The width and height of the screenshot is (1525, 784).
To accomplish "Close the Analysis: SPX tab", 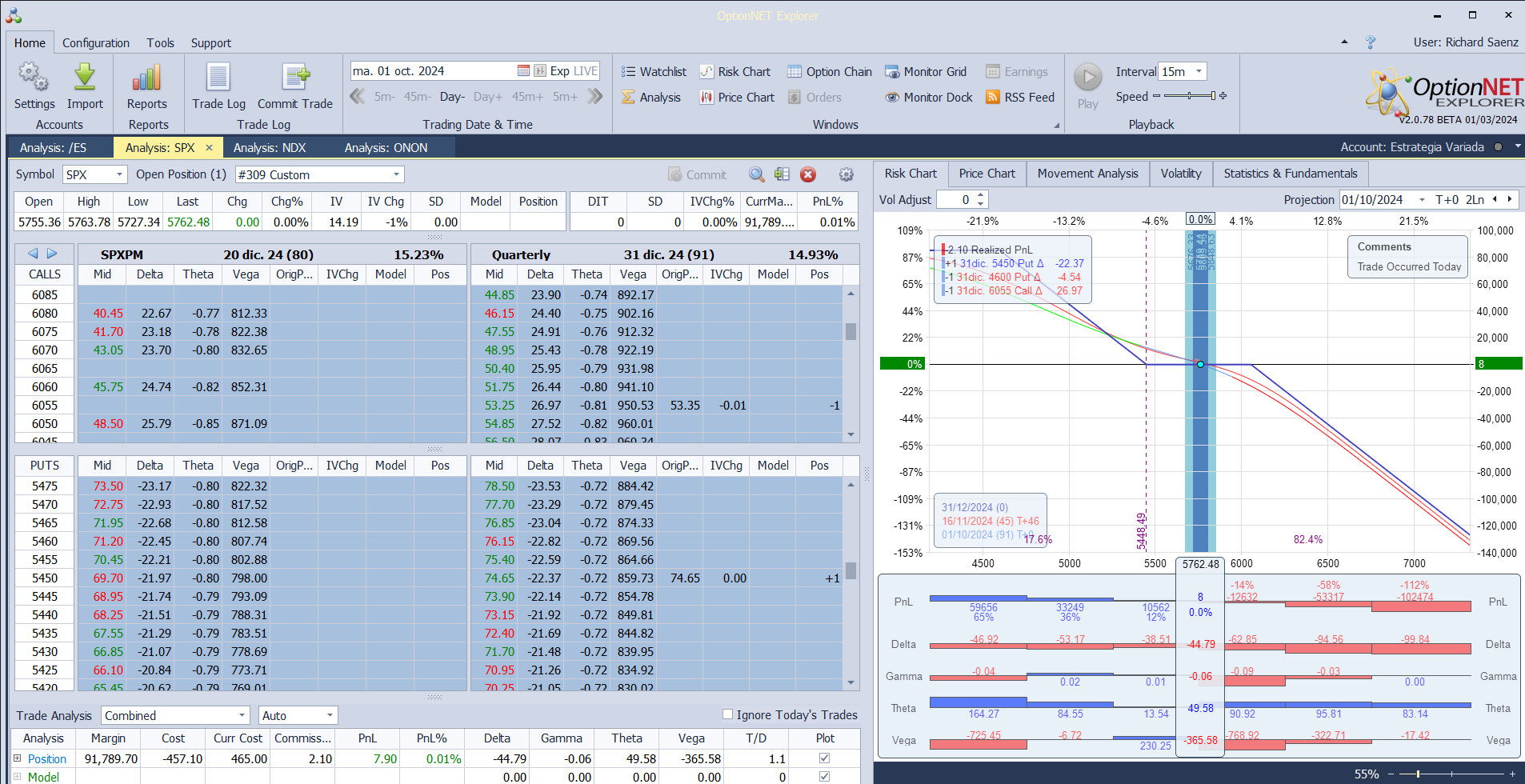I will [x=209, y=147].
